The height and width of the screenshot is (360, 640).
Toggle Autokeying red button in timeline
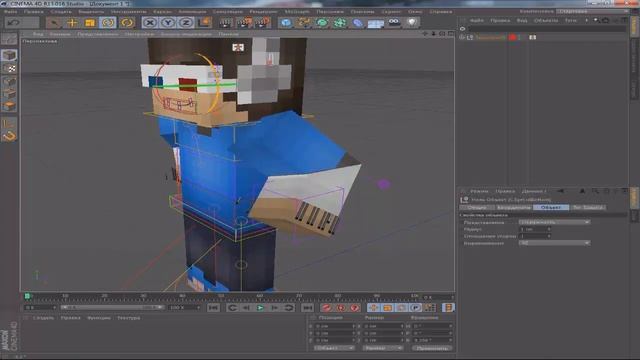tap(340, 308)
